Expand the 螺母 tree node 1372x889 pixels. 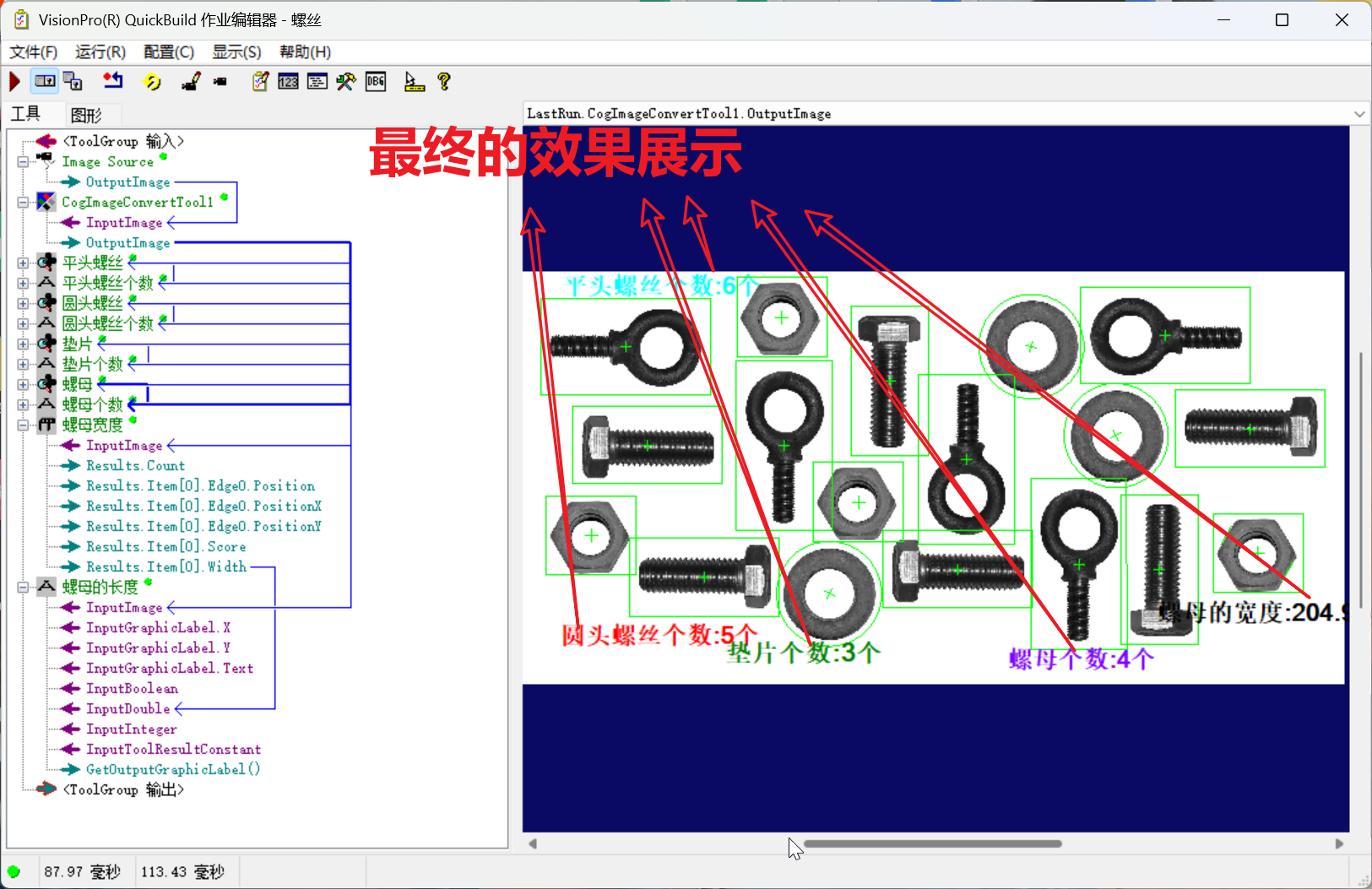(x=24, y=384)
